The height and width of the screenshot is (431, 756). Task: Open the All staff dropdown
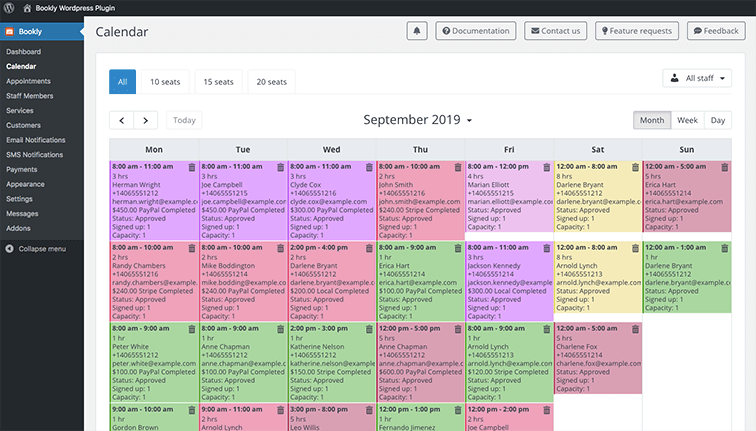click(697, 78)
